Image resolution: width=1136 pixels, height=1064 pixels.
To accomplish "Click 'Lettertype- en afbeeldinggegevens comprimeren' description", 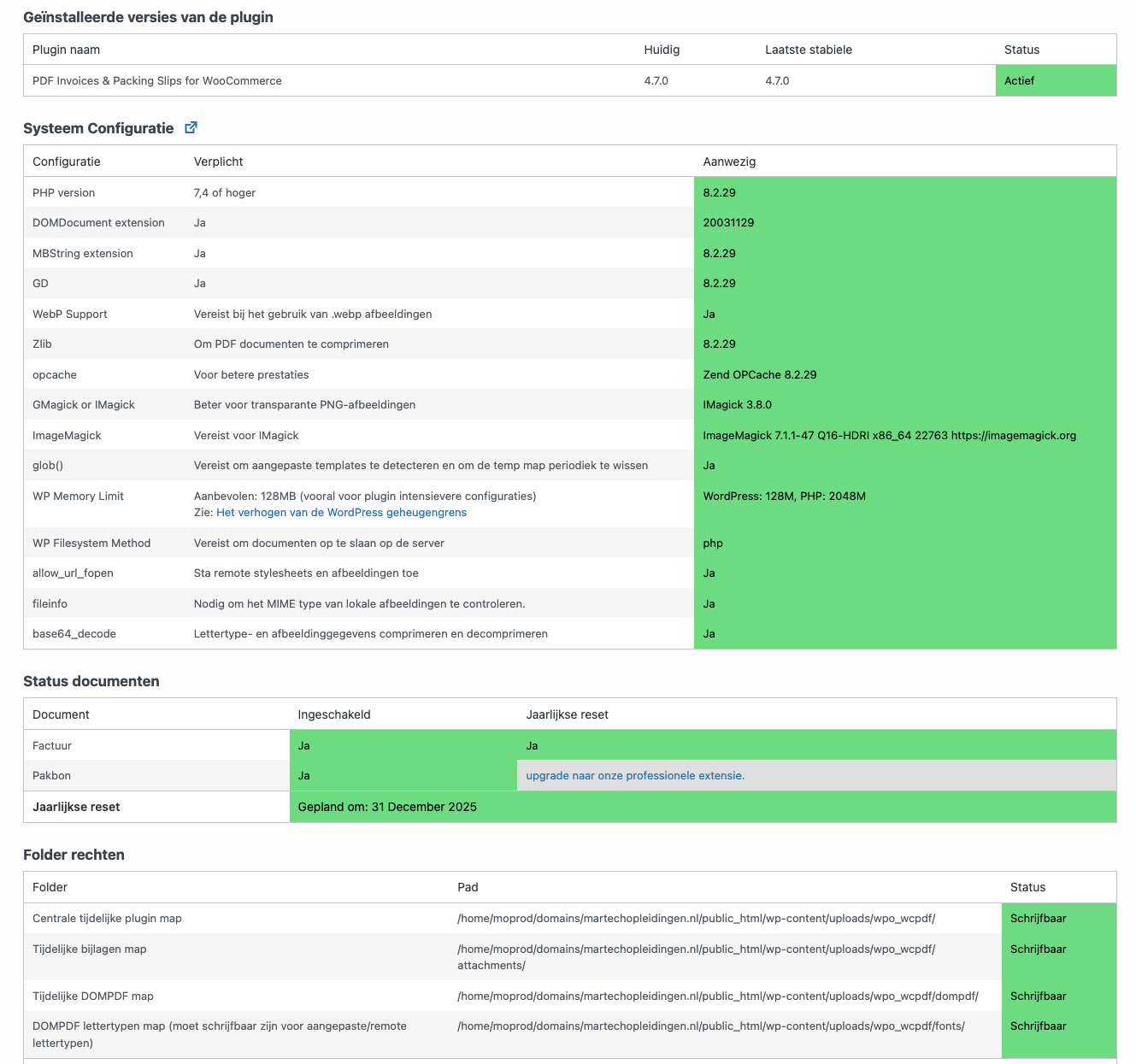I will pos(371,634).
